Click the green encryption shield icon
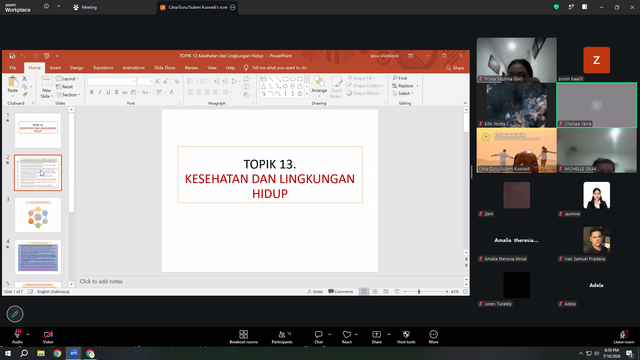Viewport: 640px width, 360px height. click(556, 7)
